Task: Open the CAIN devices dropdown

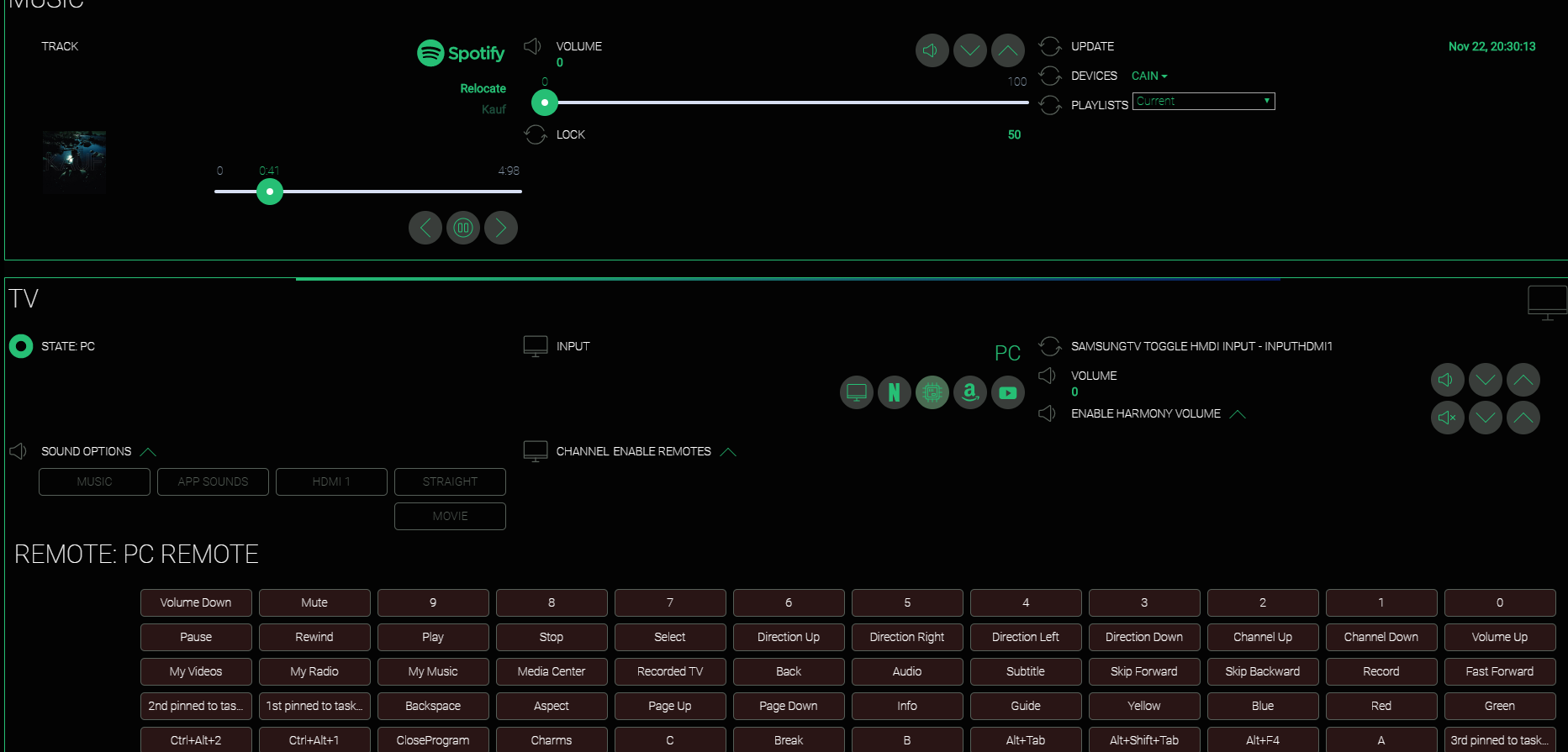Action: pyautogui.click(x=1149, y=76)
